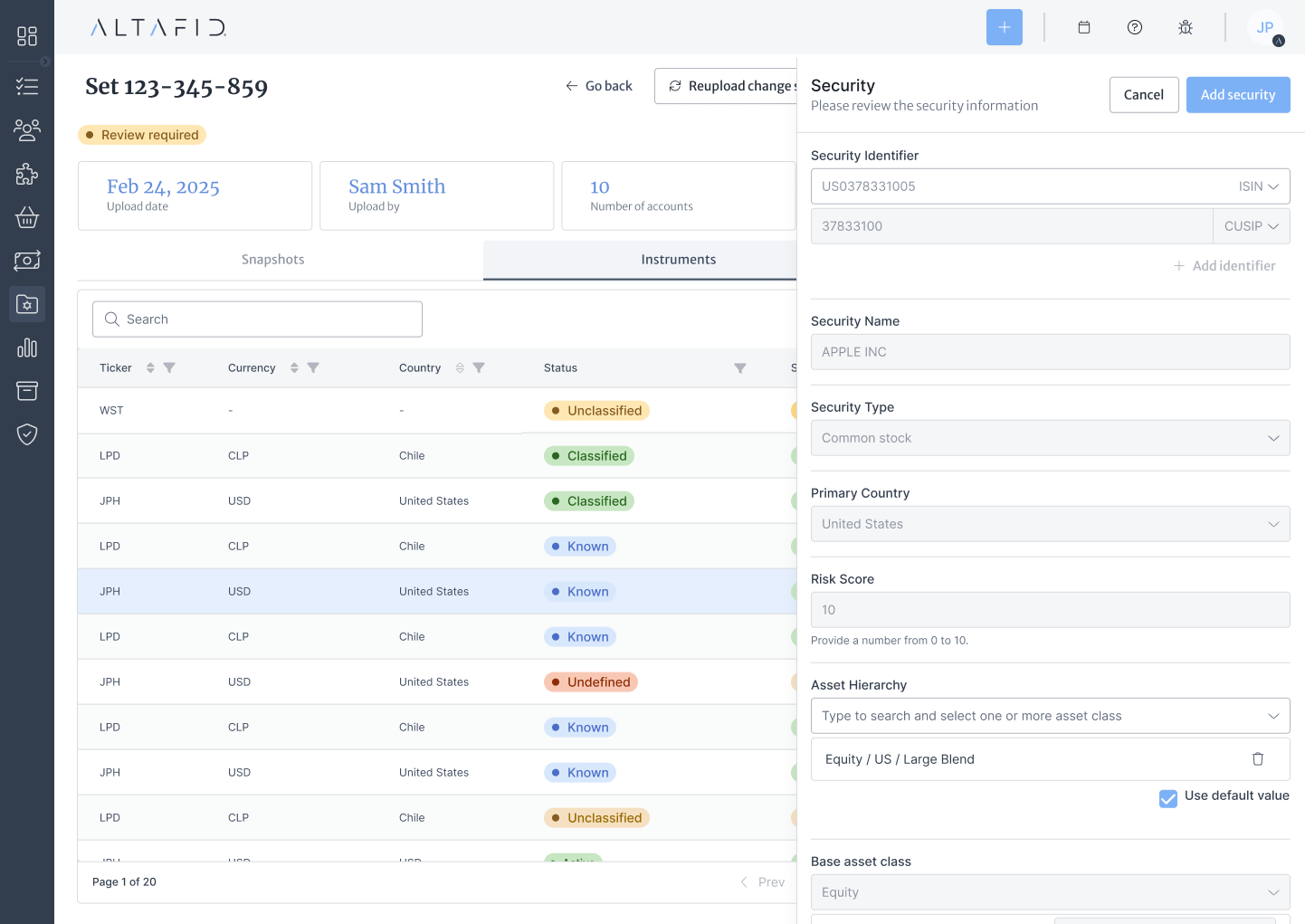The height and width of the screenshot is (924, 1305).
Task: Click the bug report icon
Action: (1185, 27)
